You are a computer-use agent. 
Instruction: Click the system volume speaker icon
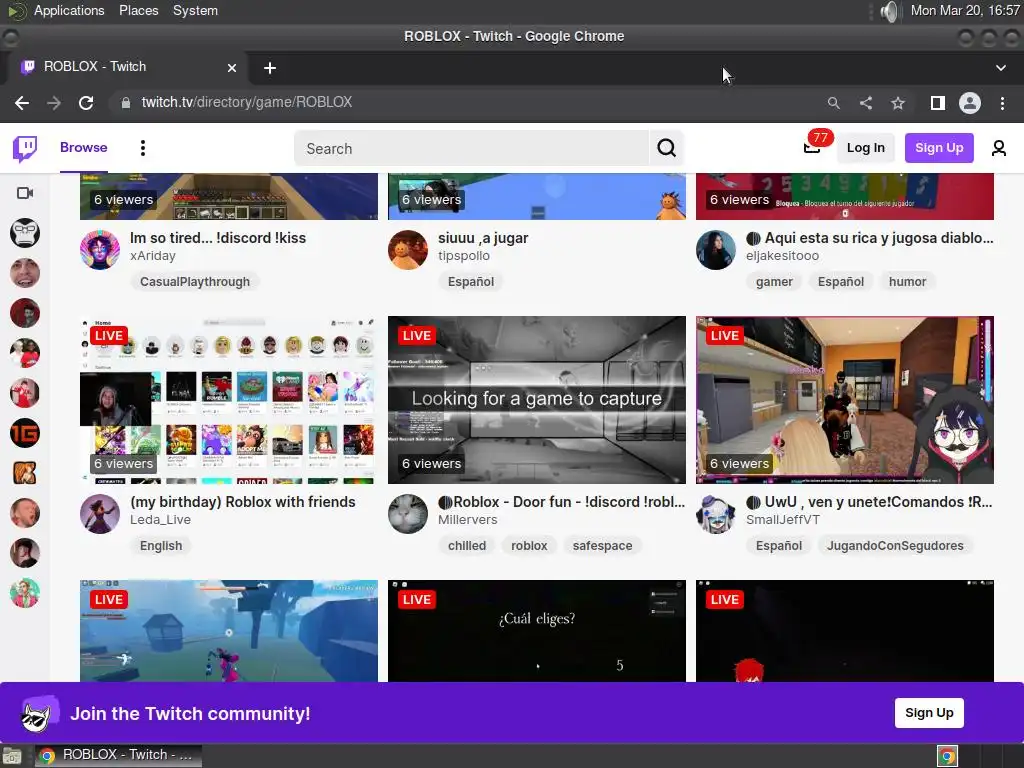click(x=888, y=11)
